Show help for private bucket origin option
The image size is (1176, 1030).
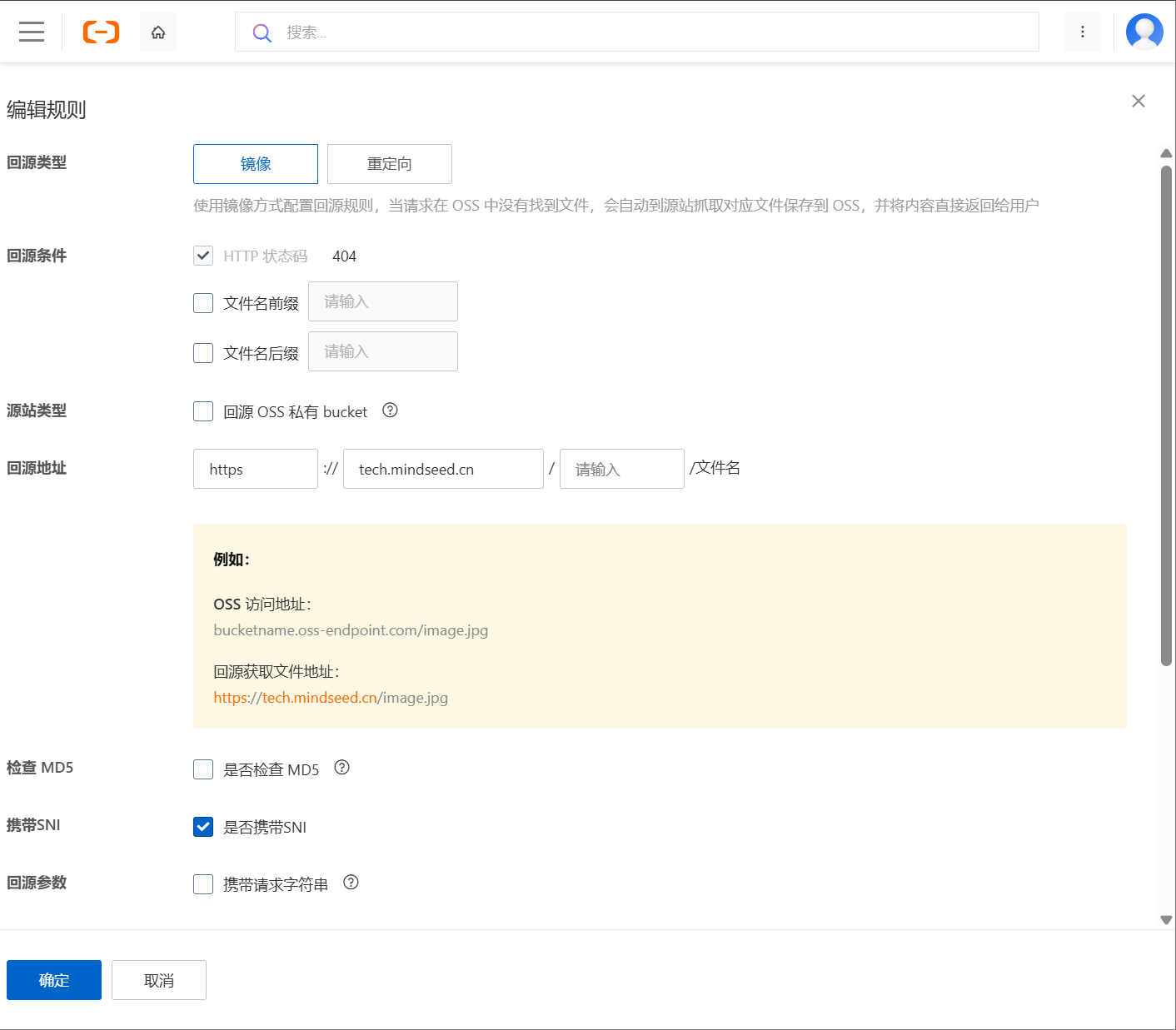390,411
